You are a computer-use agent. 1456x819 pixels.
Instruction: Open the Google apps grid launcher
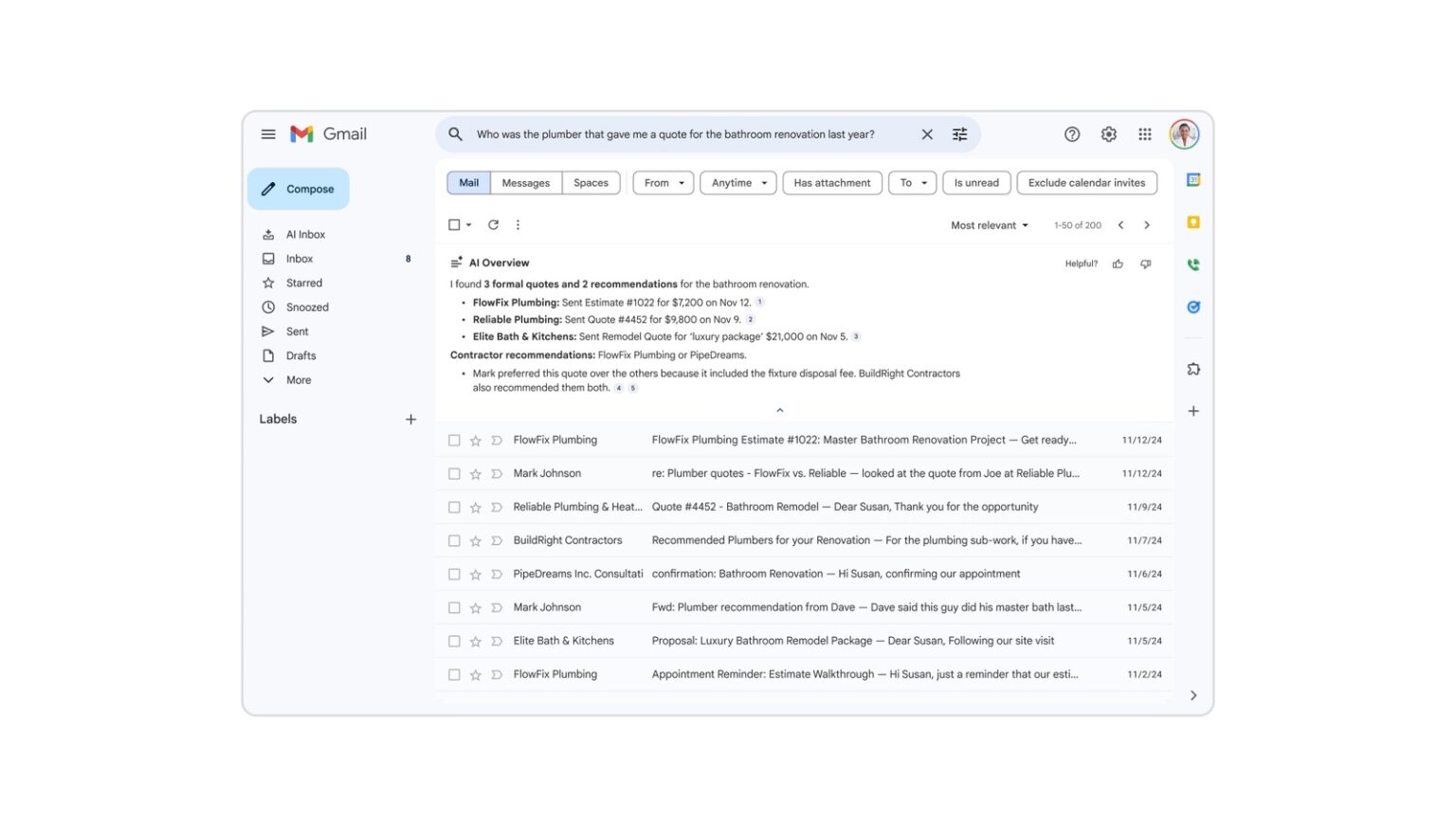click(x=1144, y=134)
